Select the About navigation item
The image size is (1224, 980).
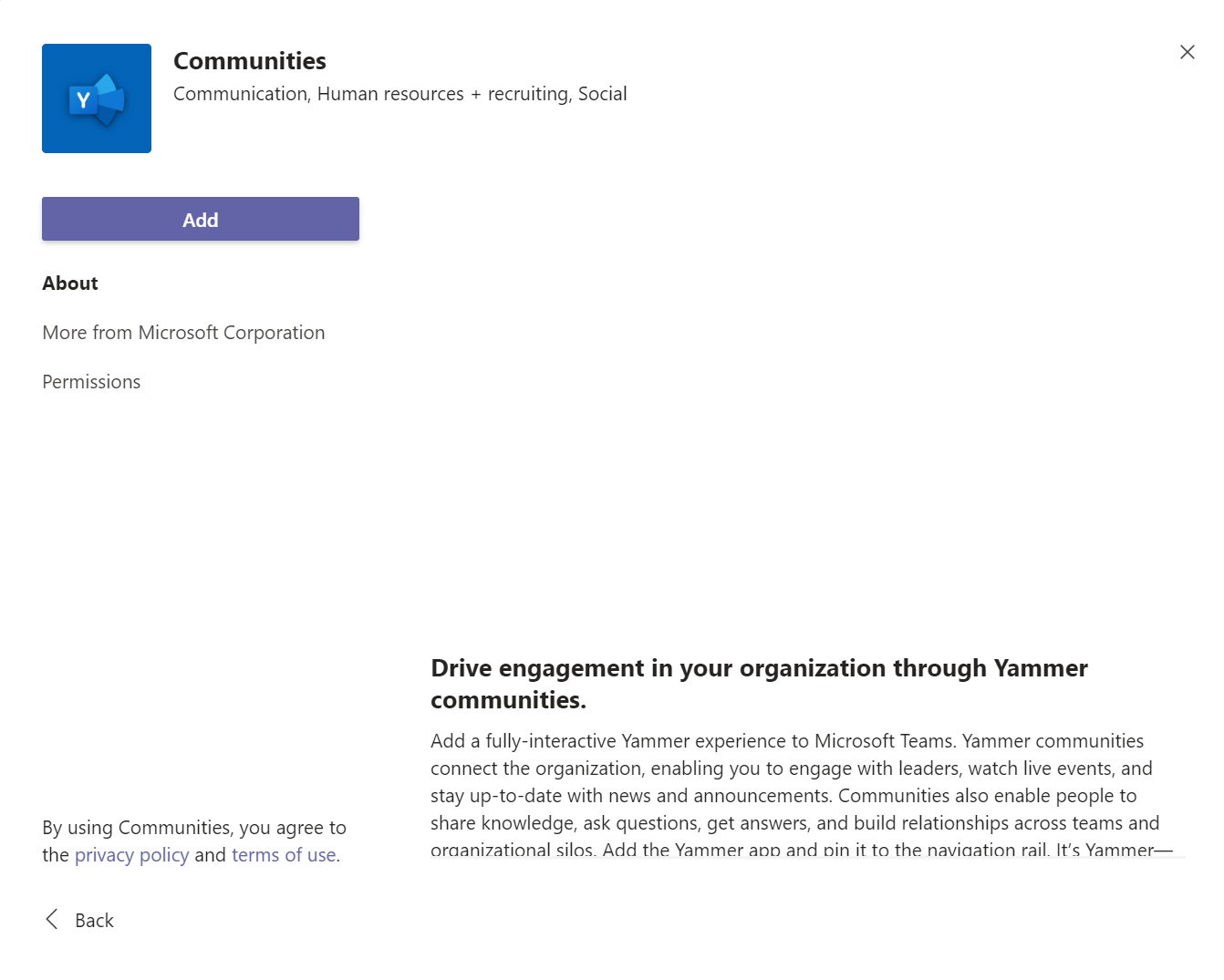[69, 283]
